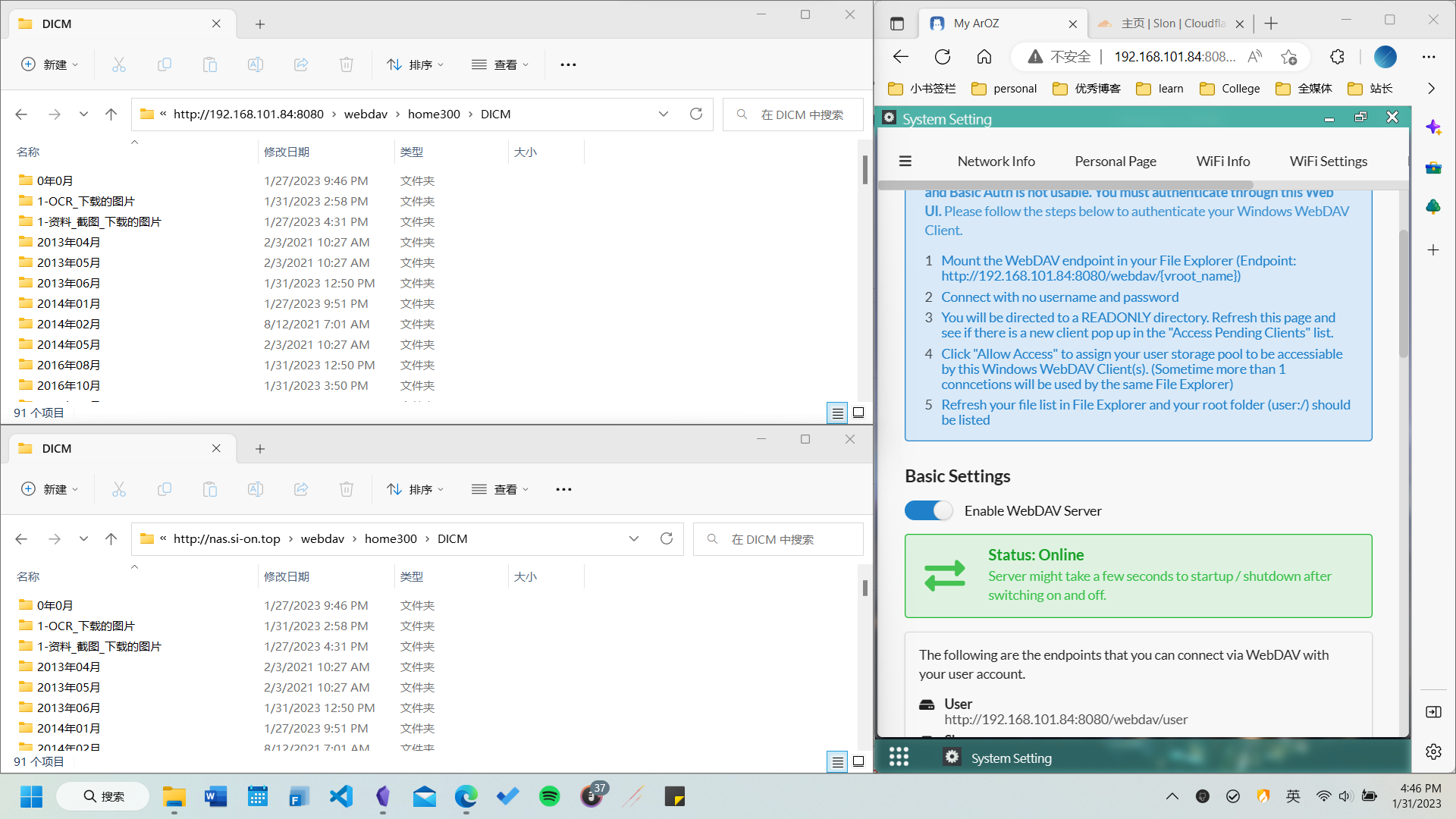Click the up-directory arrow in bottom Explorer
Screen dimensions: 1456x819
tap(111, 538)
